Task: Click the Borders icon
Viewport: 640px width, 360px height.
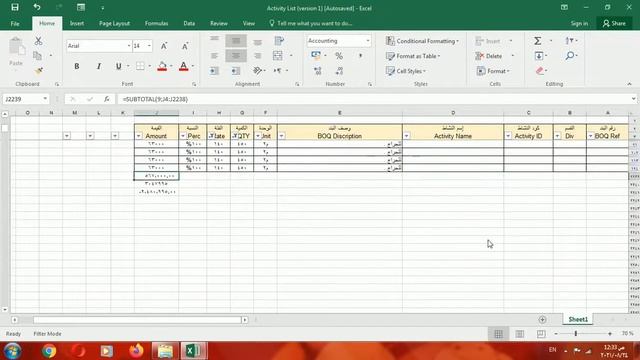Action: 140,66
